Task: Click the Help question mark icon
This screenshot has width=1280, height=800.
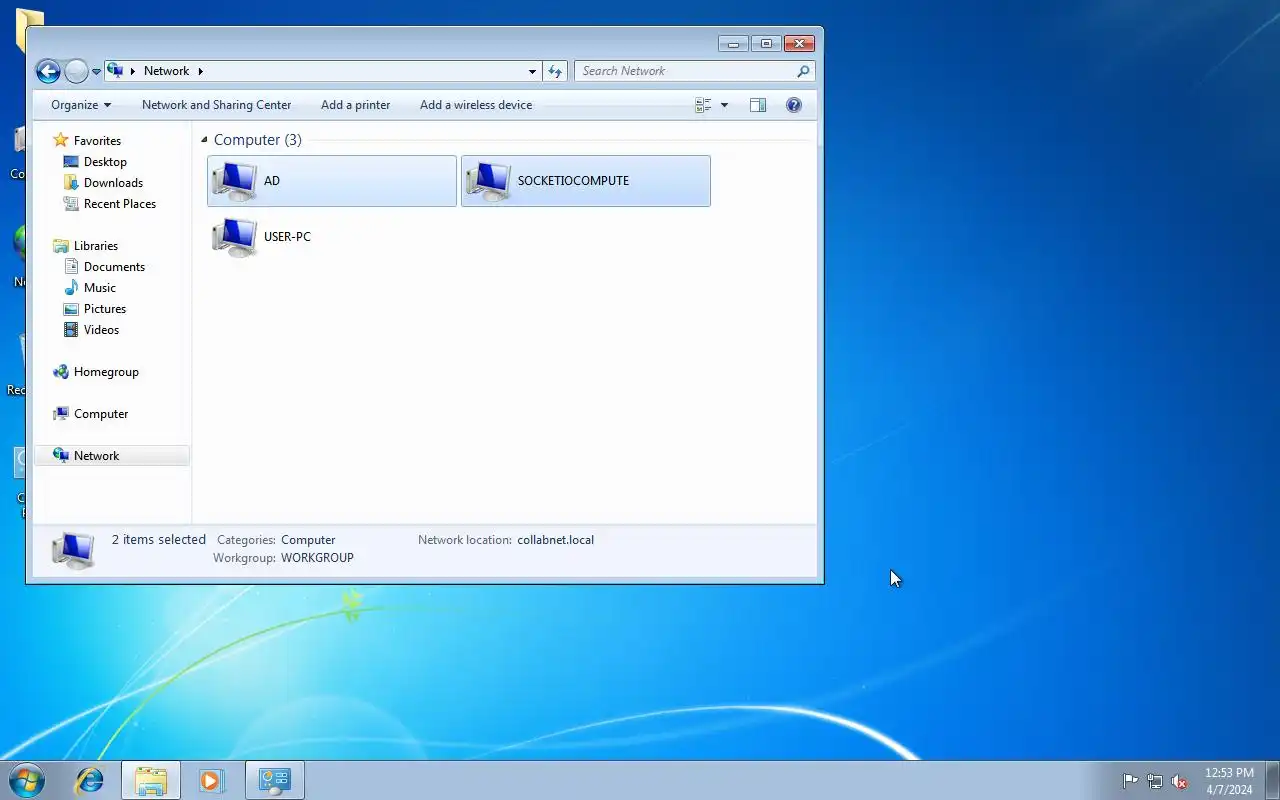Action: [794, 105]
